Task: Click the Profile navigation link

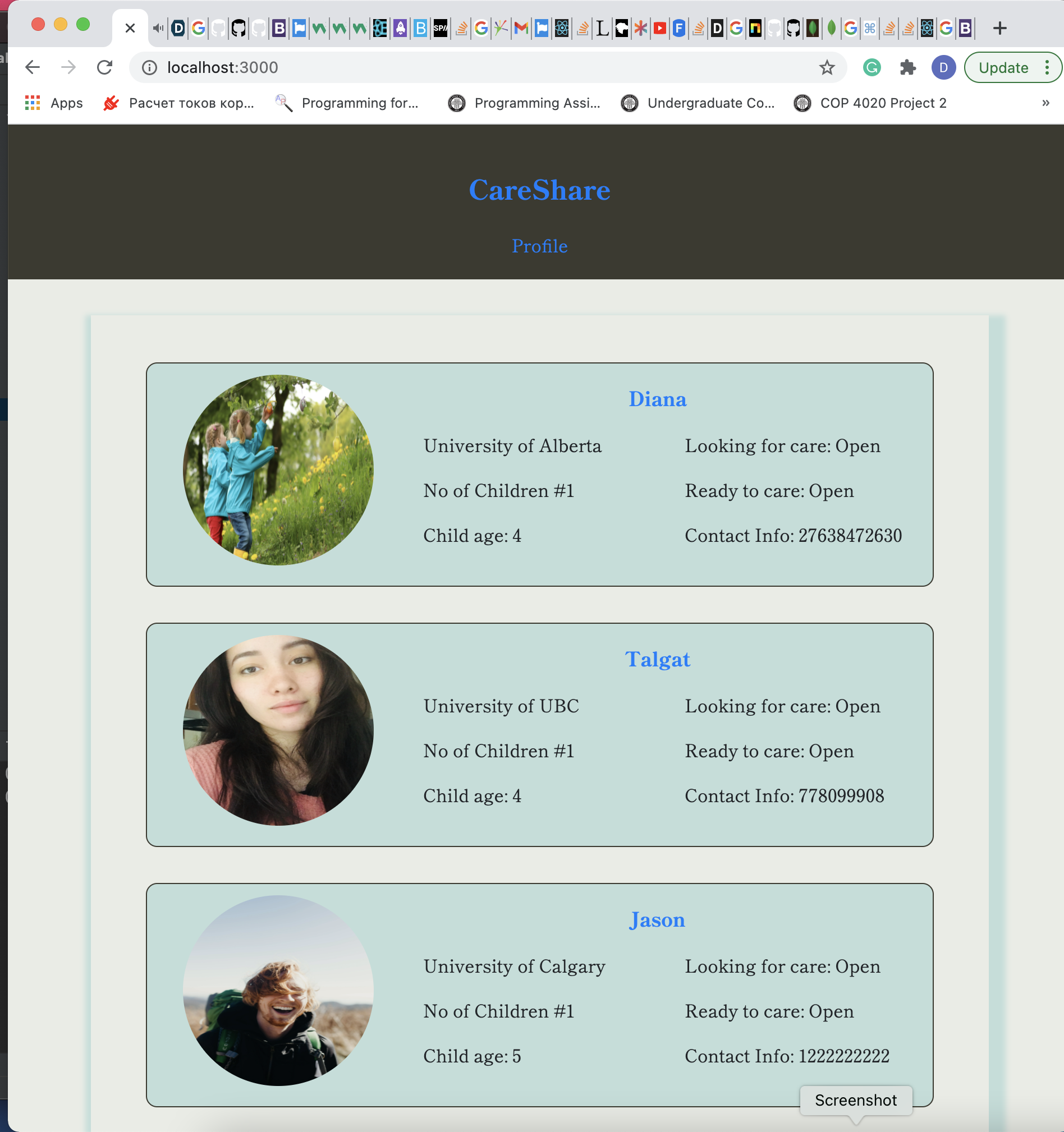Action: 539,246
